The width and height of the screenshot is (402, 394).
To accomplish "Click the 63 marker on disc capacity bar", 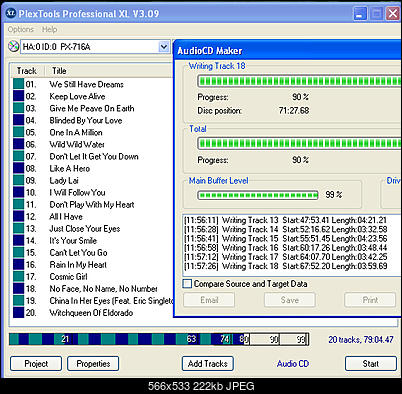I will point(191,339).
